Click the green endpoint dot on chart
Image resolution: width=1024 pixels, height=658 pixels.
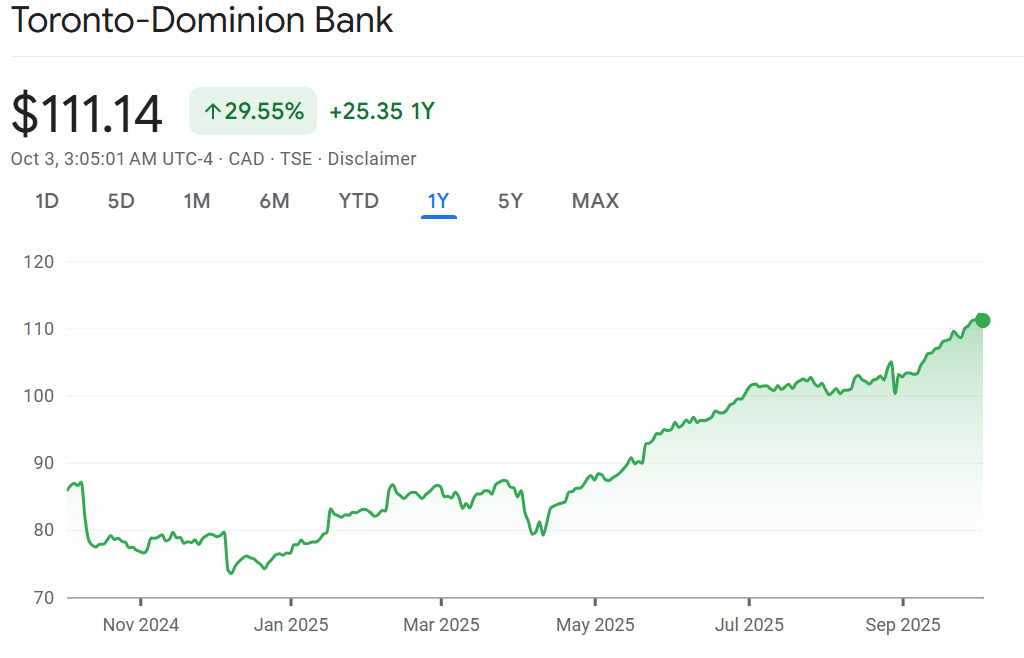click(x=982, y=320)
